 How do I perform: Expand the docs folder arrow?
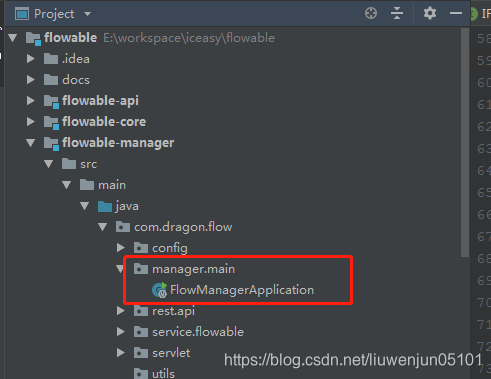point(31,80)
